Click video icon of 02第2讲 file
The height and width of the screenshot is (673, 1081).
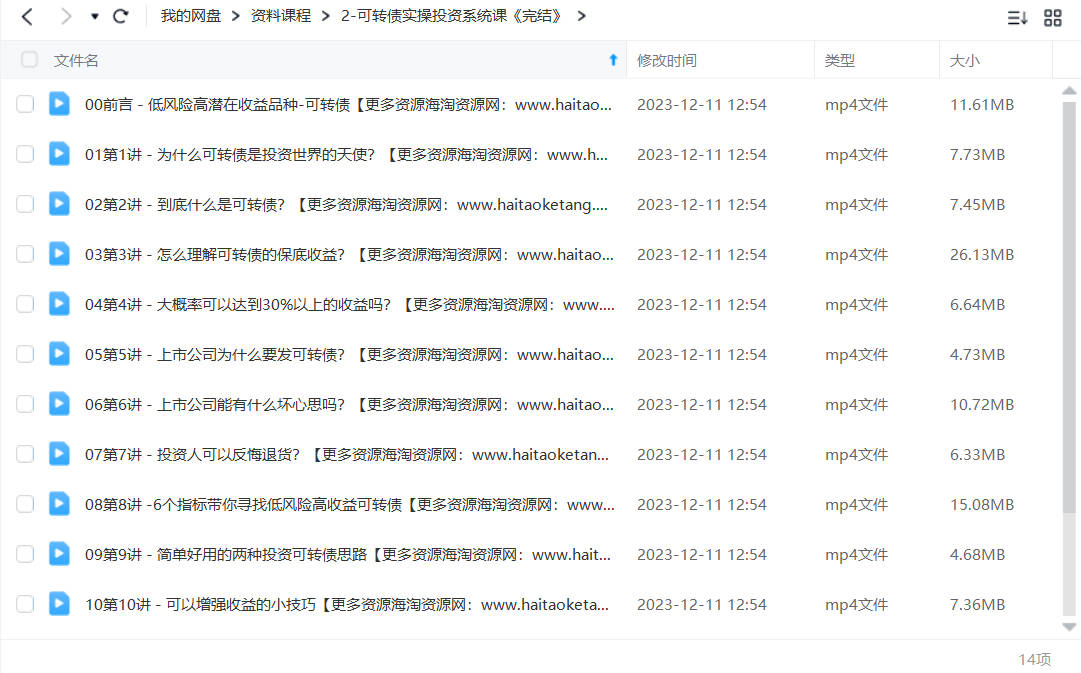coord(59,203)
